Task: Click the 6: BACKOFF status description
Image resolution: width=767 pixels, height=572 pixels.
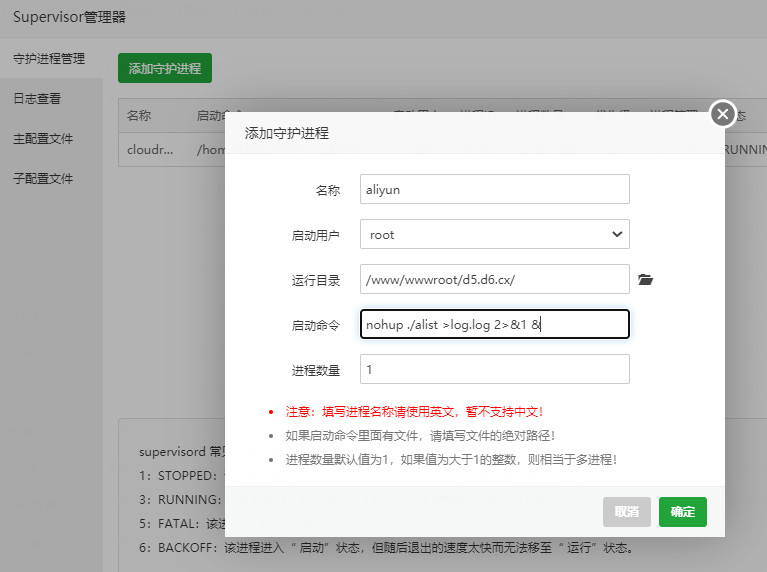Action: coord(386,548)
